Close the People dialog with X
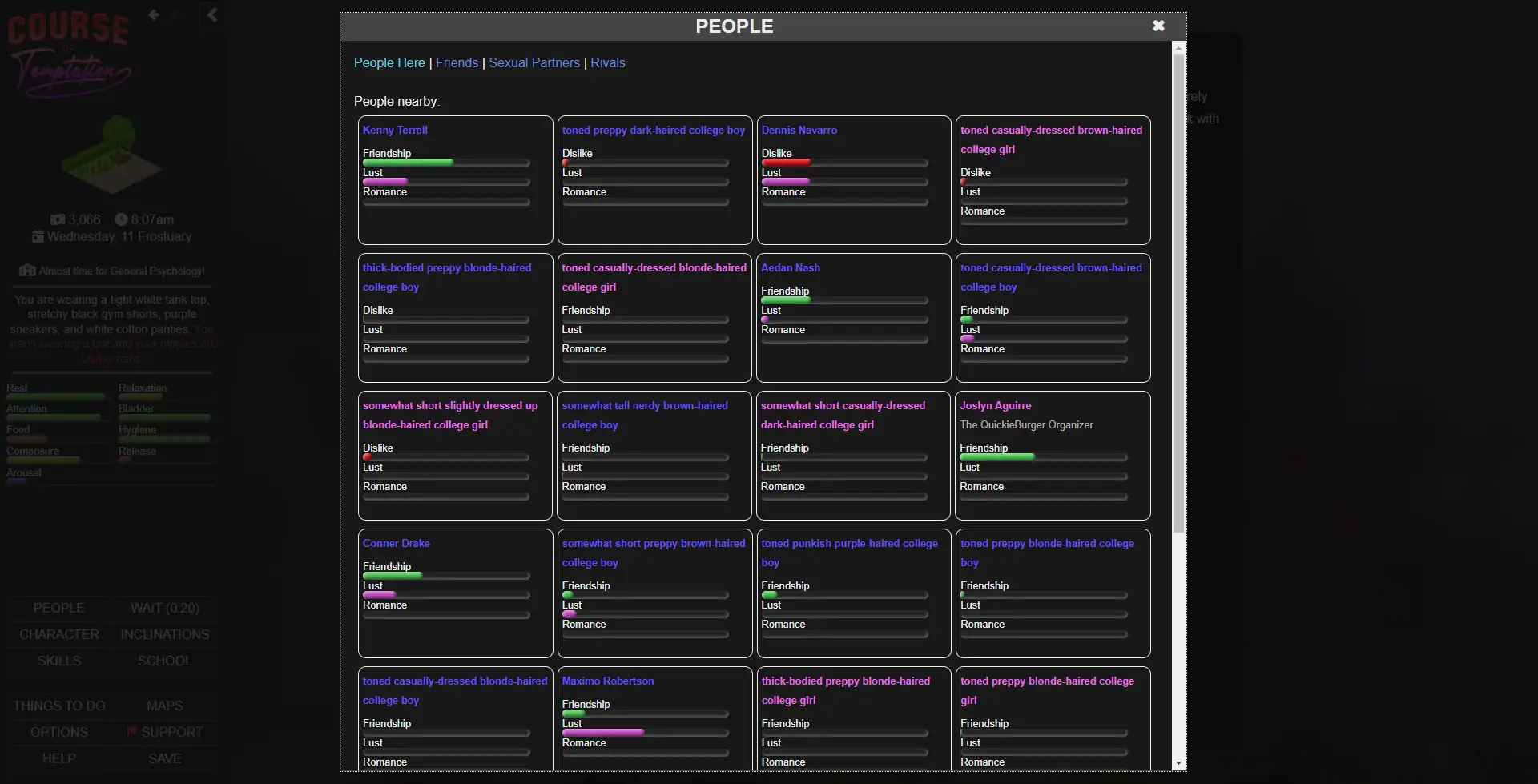1538x784 pixels. click(x=1158, y=26)
